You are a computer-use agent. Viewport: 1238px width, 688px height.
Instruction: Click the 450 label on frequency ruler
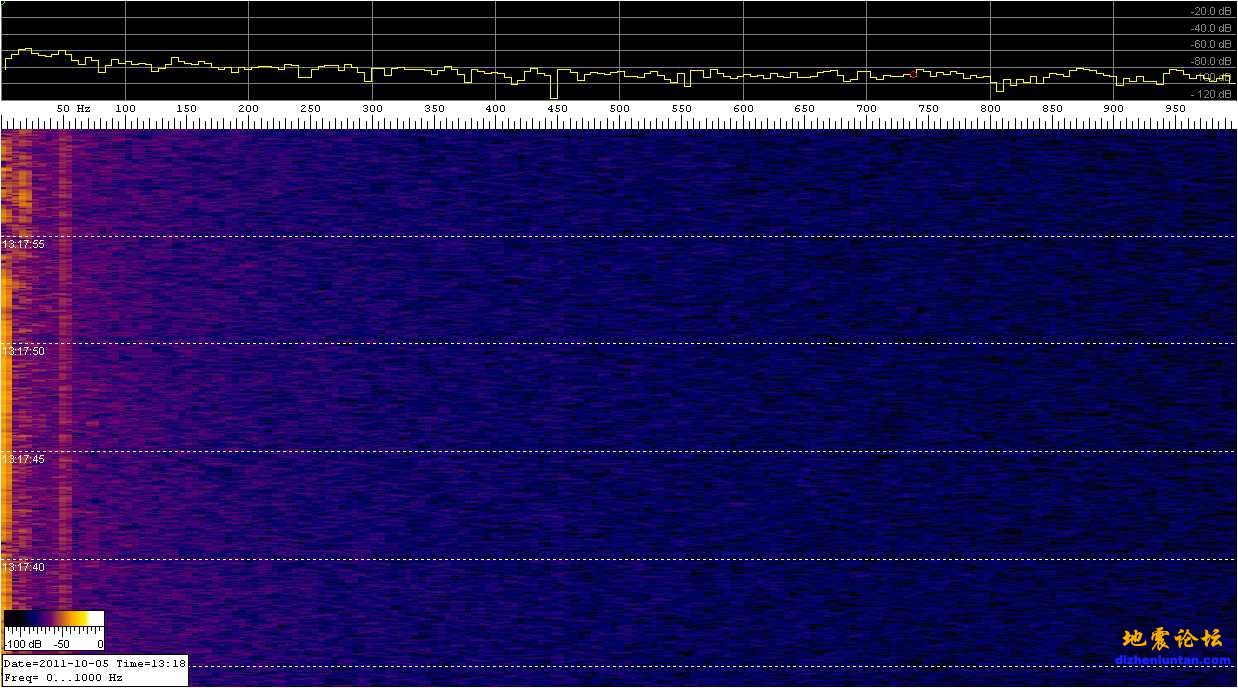557,108
